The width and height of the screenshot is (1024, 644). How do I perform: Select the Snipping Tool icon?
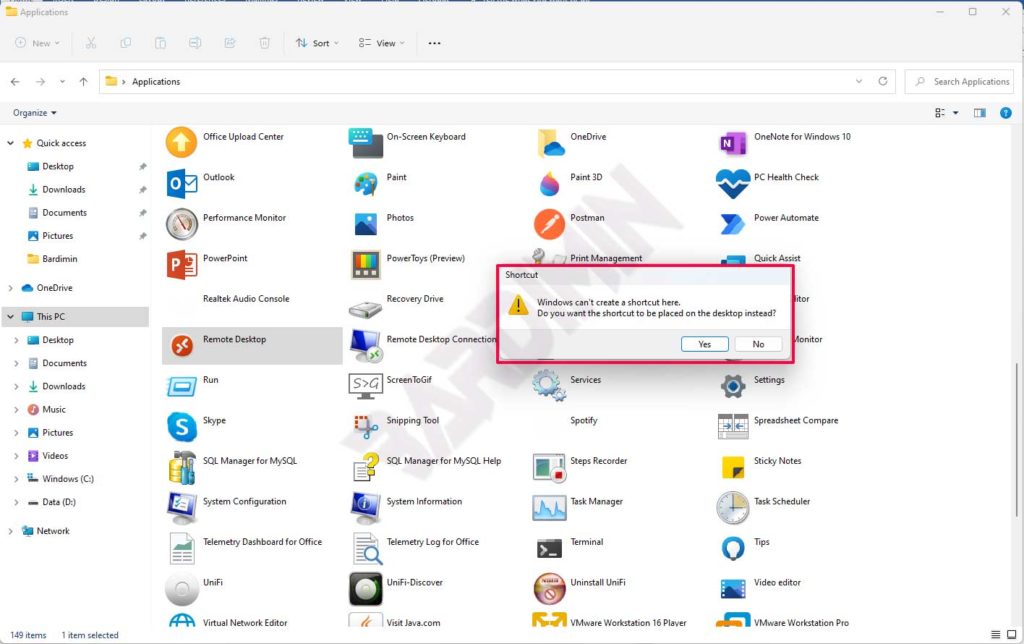(x=366, y=427)
